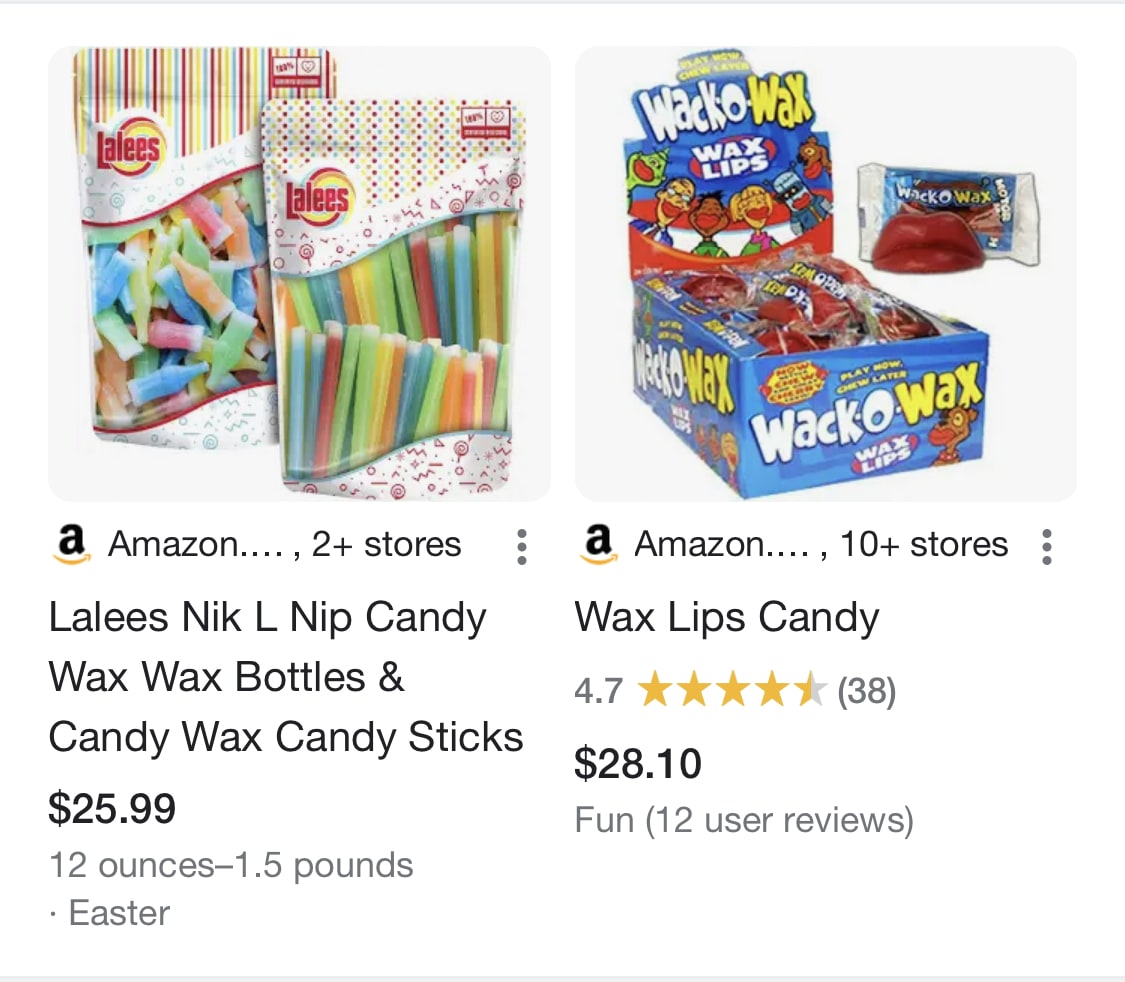Viewport: 1125px width, 982px height.
Task: View the (38) reviews count
Action: (866, 691)
